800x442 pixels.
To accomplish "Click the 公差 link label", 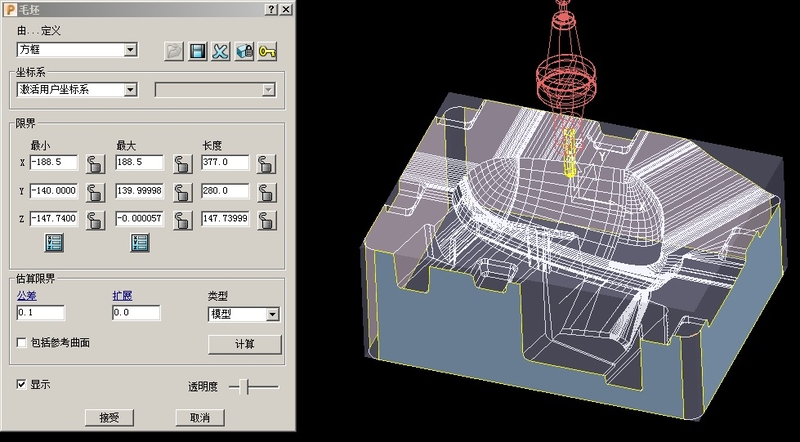I will 27,296.
